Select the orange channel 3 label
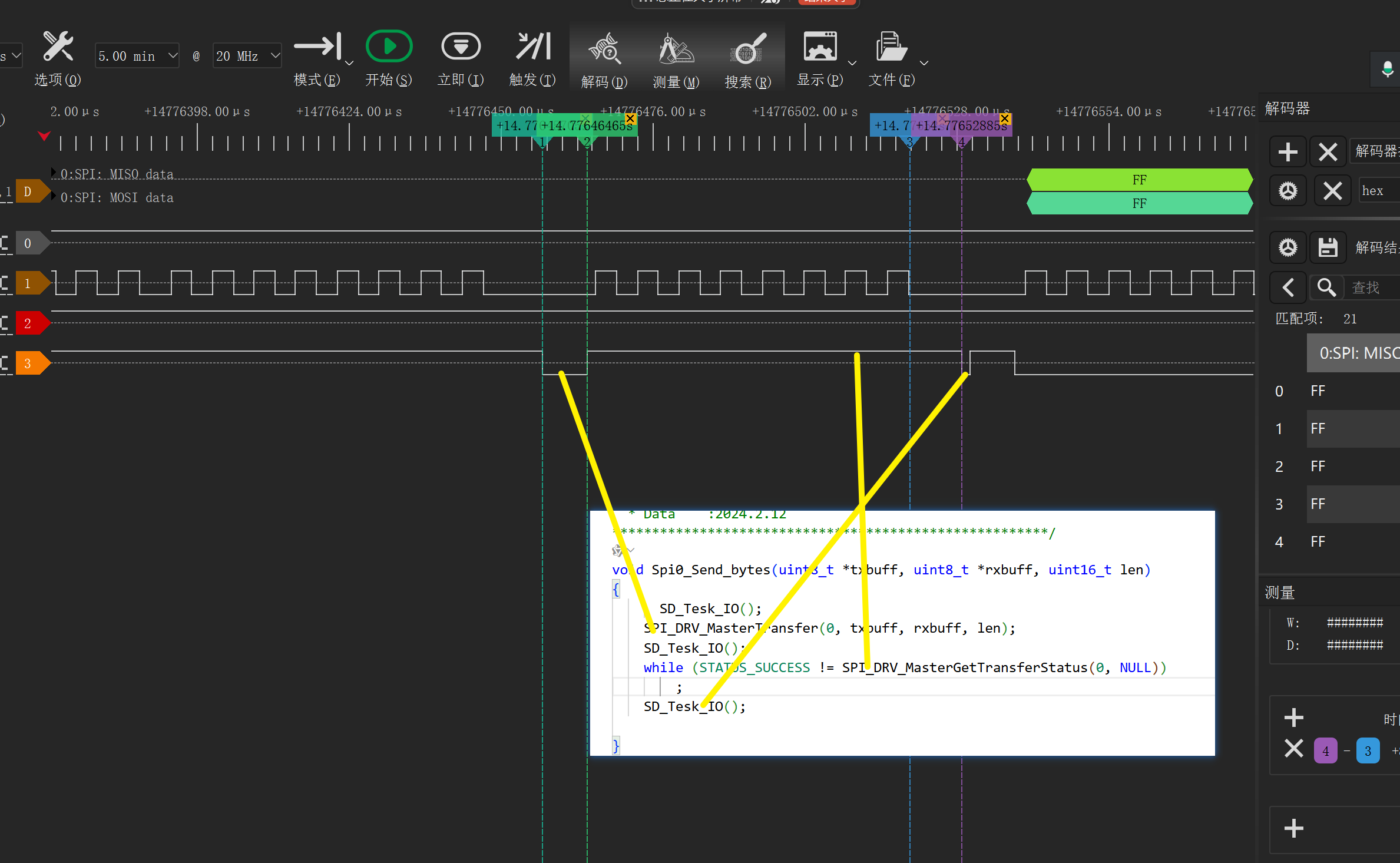This screenshot has width=1400, height=863. coord(28,363)
